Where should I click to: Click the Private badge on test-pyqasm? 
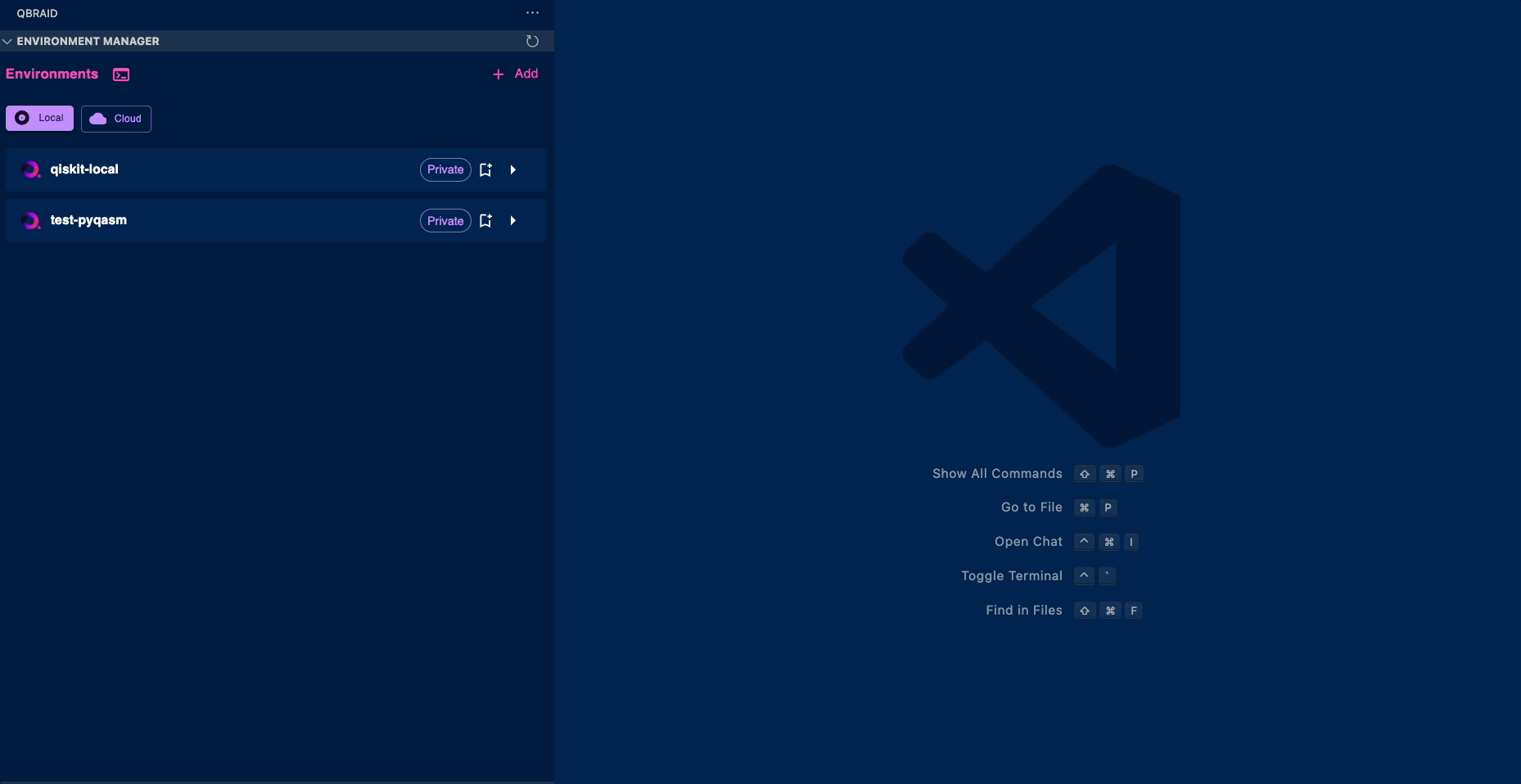[x=445, y=221]
